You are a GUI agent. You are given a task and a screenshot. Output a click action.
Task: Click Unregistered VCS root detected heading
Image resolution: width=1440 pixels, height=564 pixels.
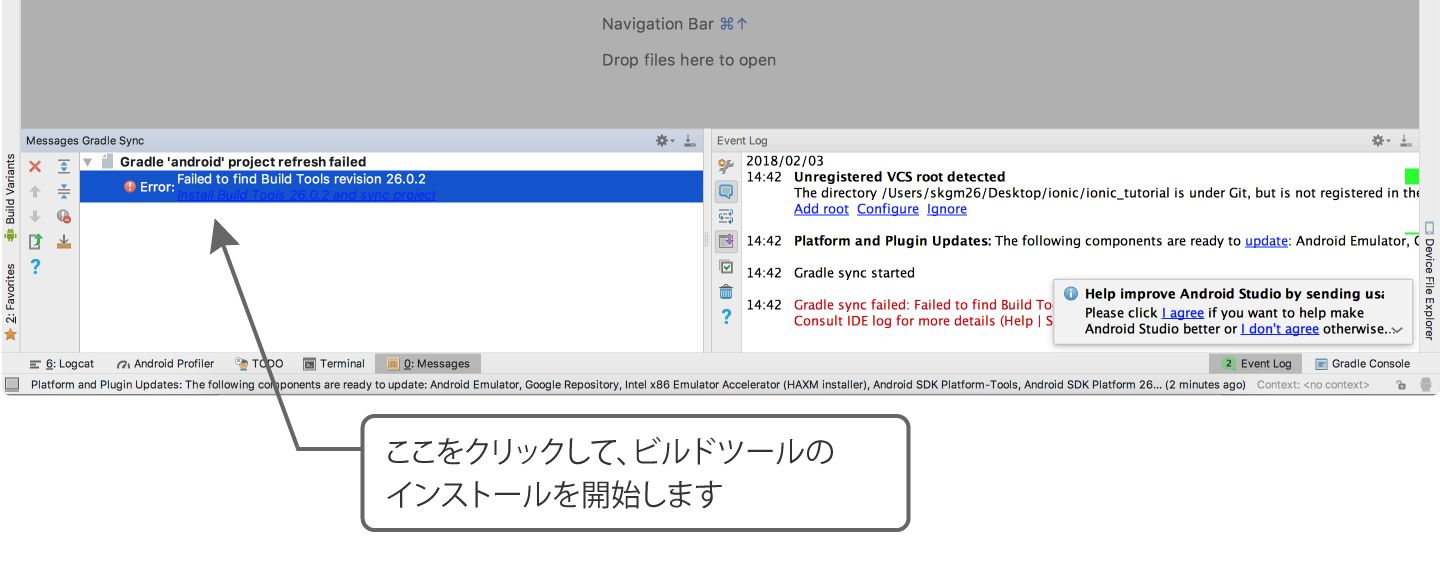pos(900,177)
